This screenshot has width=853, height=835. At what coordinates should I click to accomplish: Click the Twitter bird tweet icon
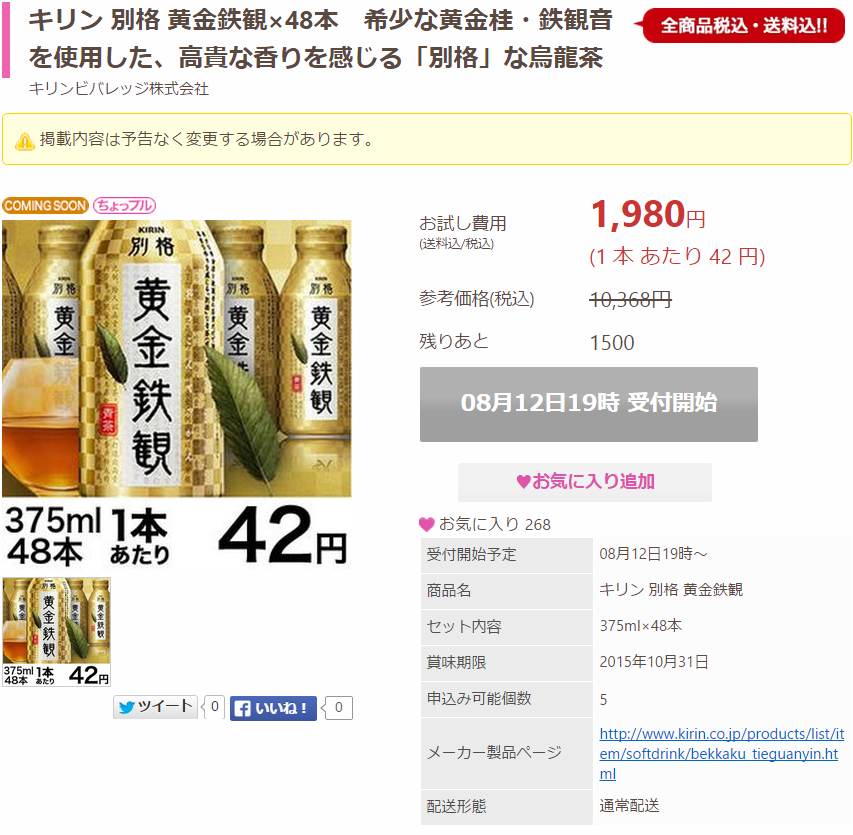127,707
